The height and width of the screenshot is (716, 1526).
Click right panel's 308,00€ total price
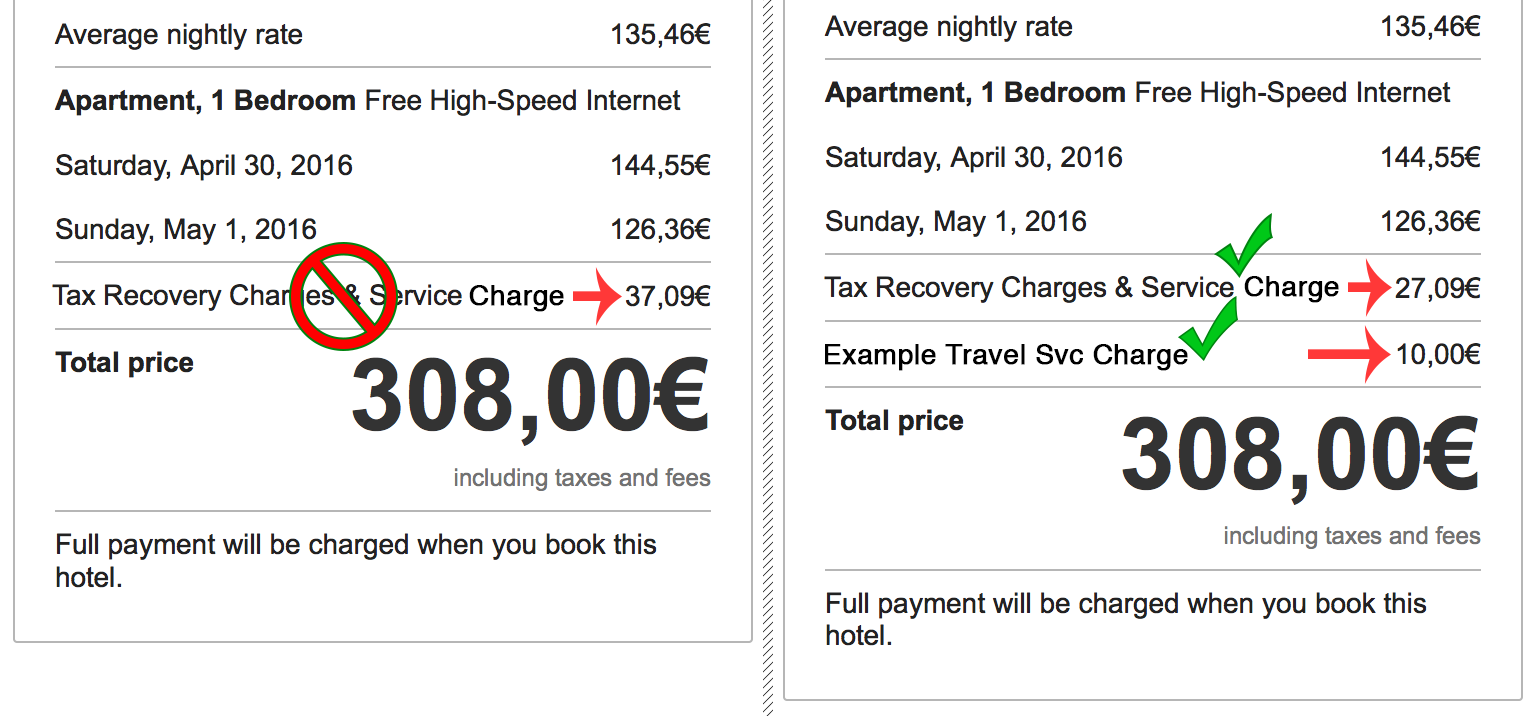tap(1300, 455)
